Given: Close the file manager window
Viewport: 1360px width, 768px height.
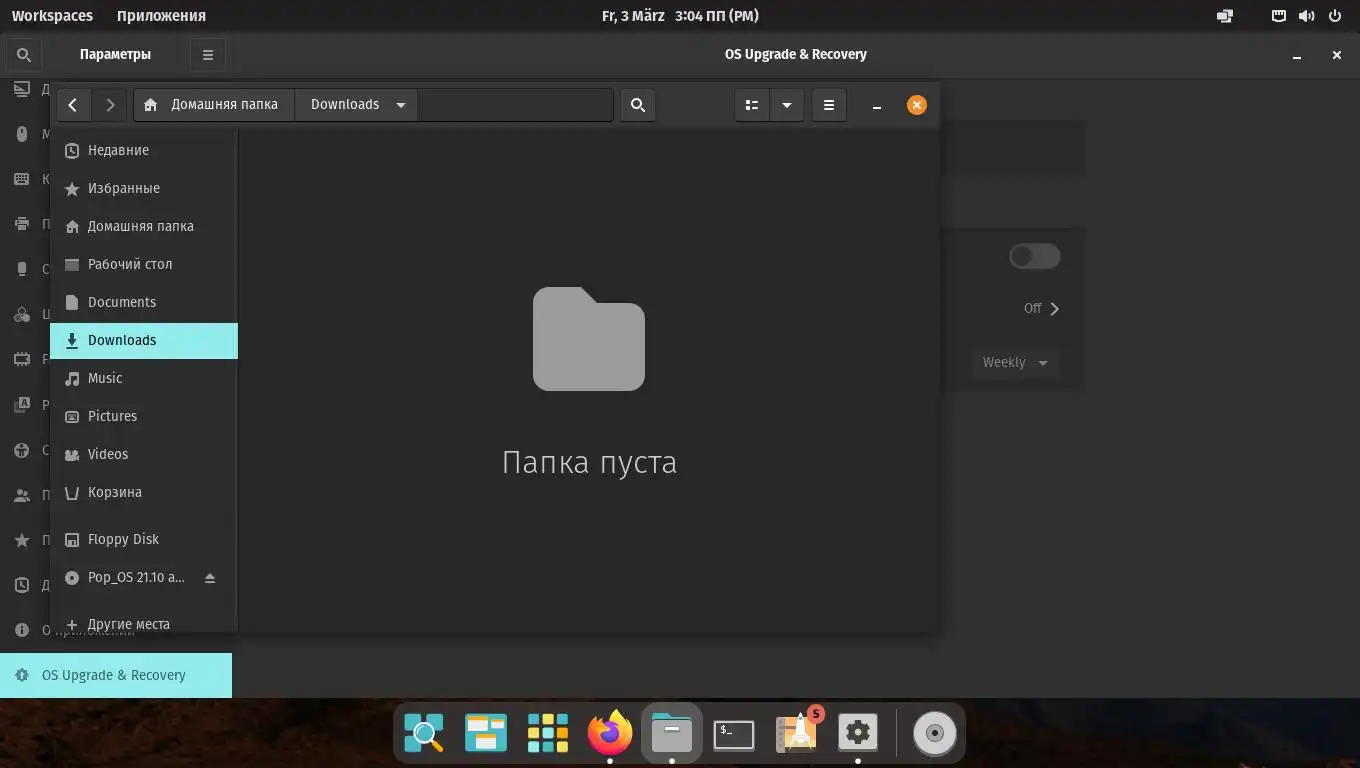Looking at the screenshot, I should click(917, 105).
